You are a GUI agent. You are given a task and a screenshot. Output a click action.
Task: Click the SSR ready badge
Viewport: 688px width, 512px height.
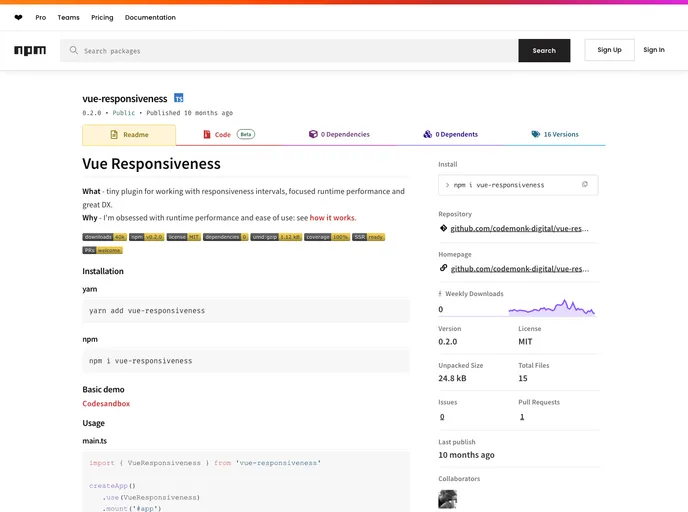click(369, 237)
